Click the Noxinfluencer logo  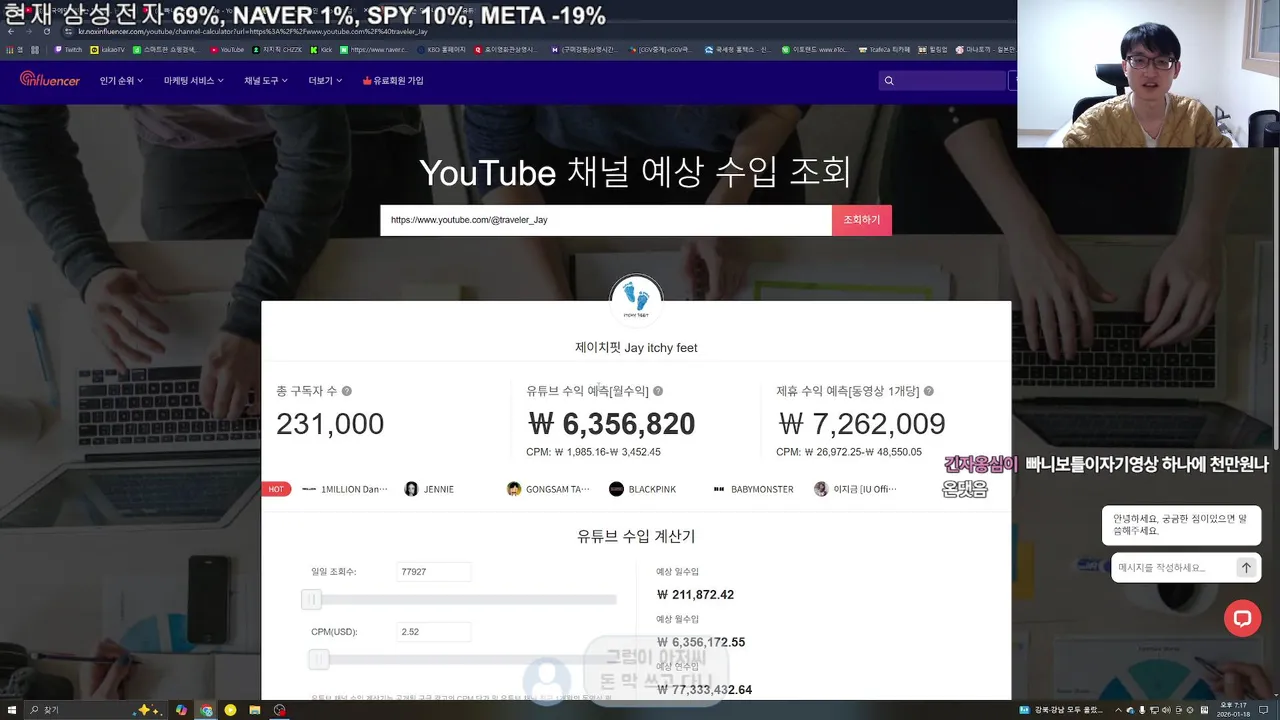pos(49,80)
